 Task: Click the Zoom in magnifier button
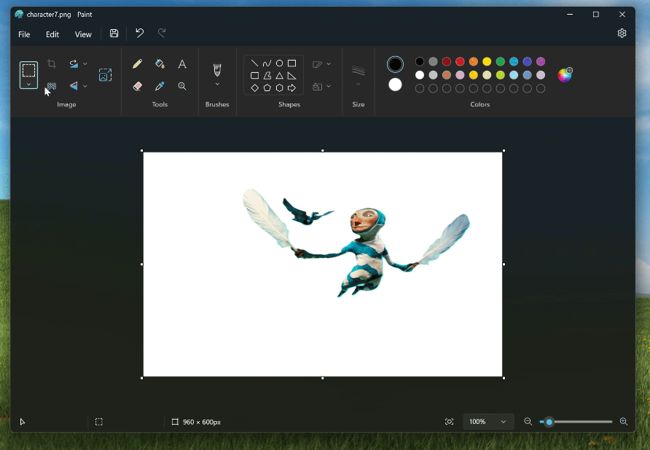[623, 421]
